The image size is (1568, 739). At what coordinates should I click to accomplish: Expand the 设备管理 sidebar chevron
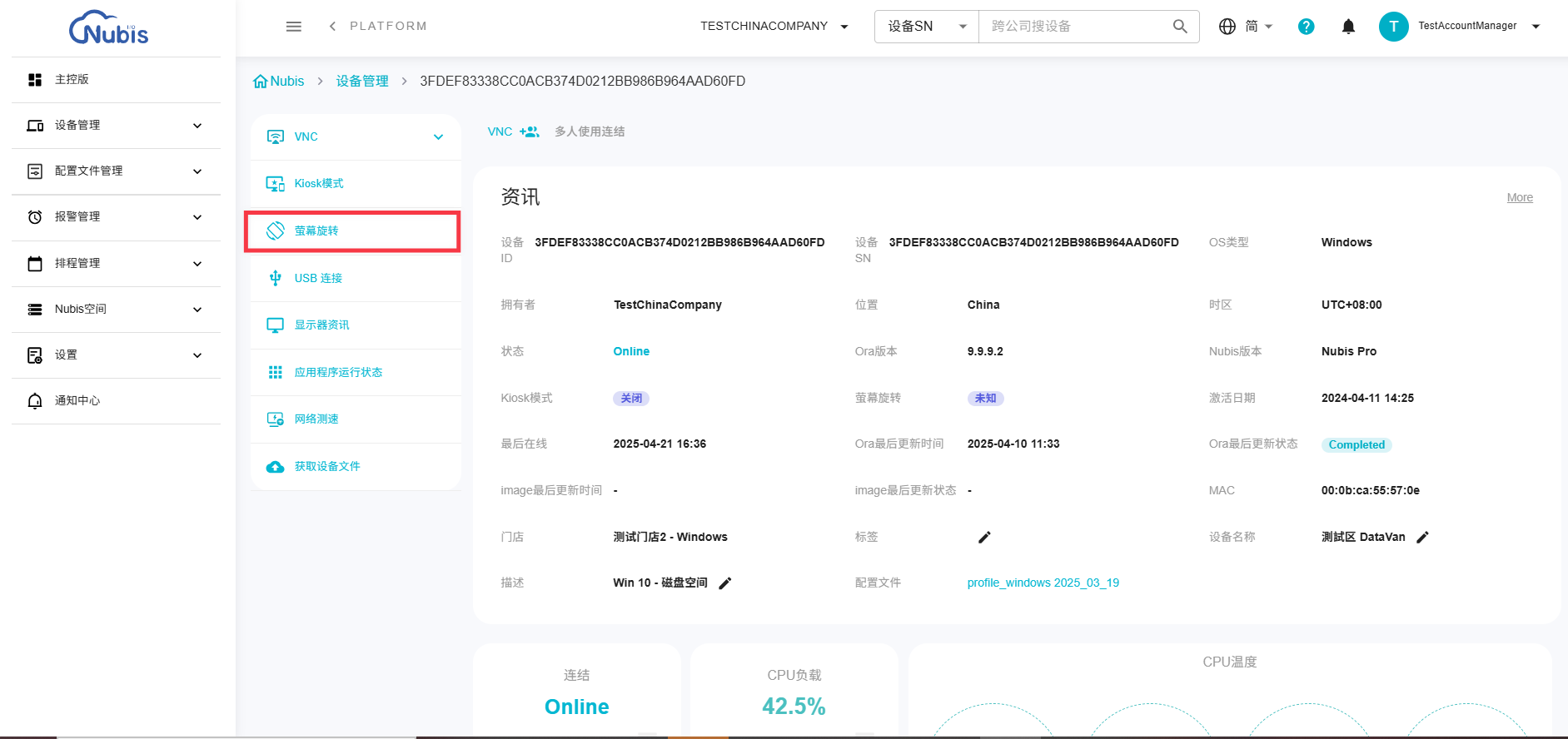tap(197, 126)
